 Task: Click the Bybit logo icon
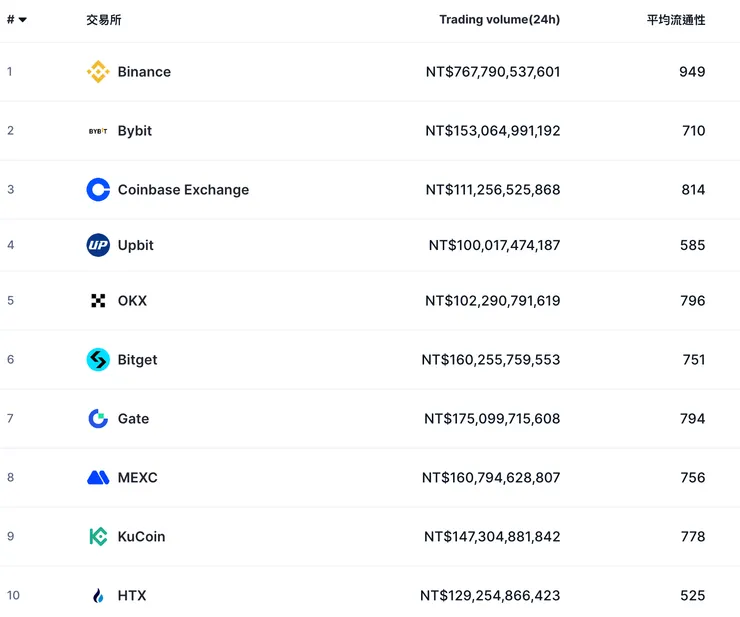point(97,131)
